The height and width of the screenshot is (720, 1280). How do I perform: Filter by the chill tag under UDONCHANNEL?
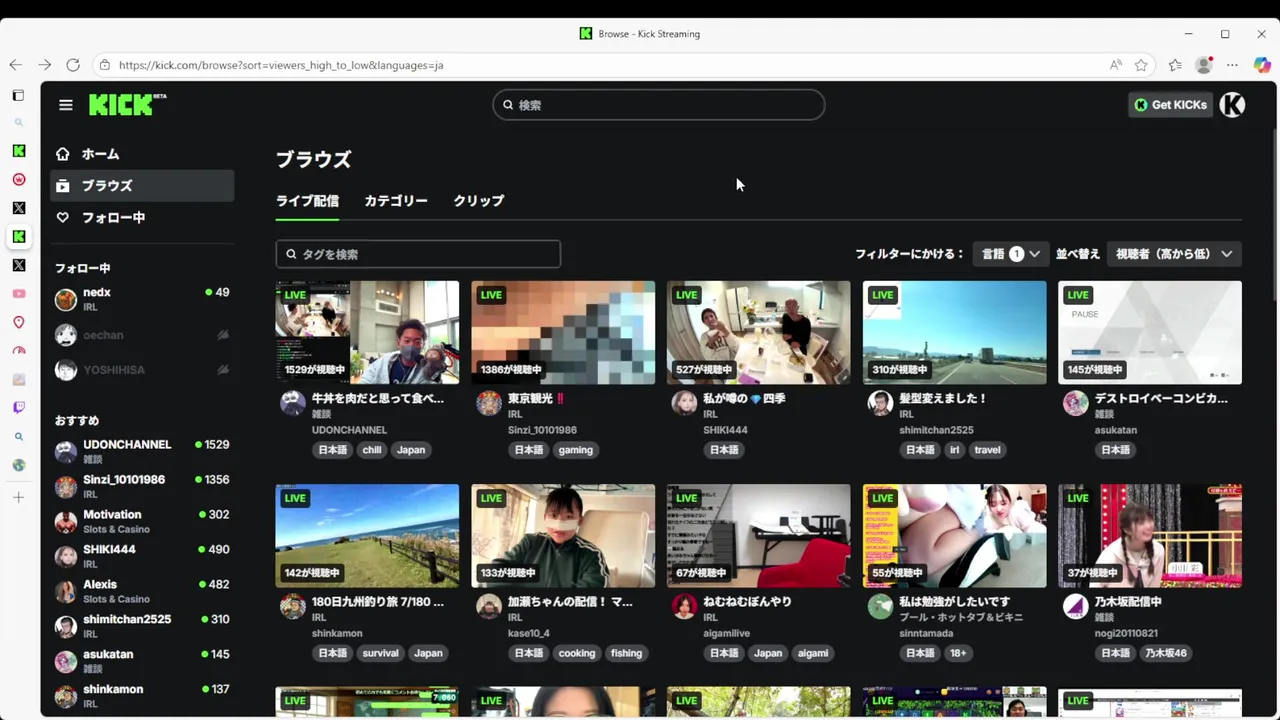(372, 450)
